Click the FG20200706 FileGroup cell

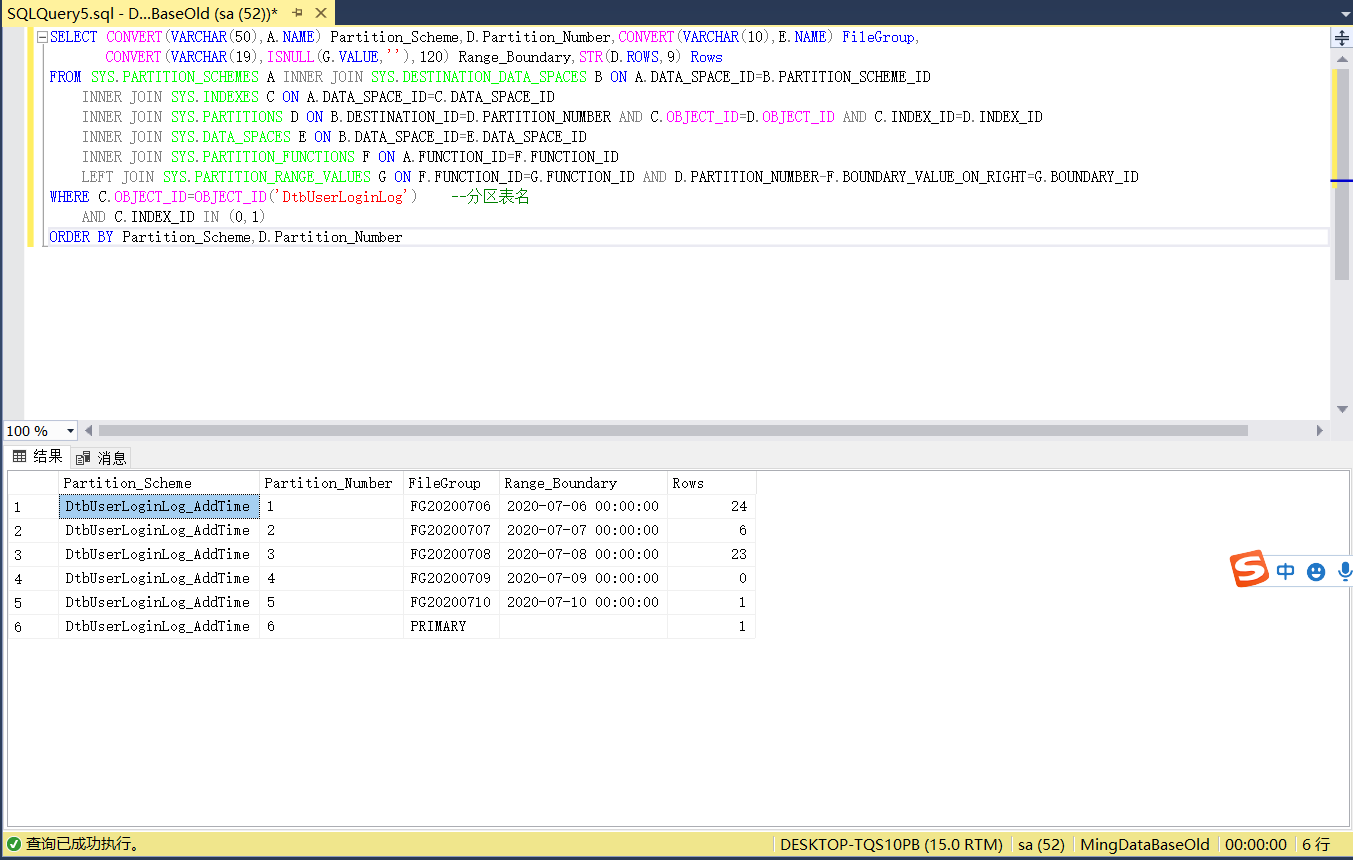click(452, 506)
